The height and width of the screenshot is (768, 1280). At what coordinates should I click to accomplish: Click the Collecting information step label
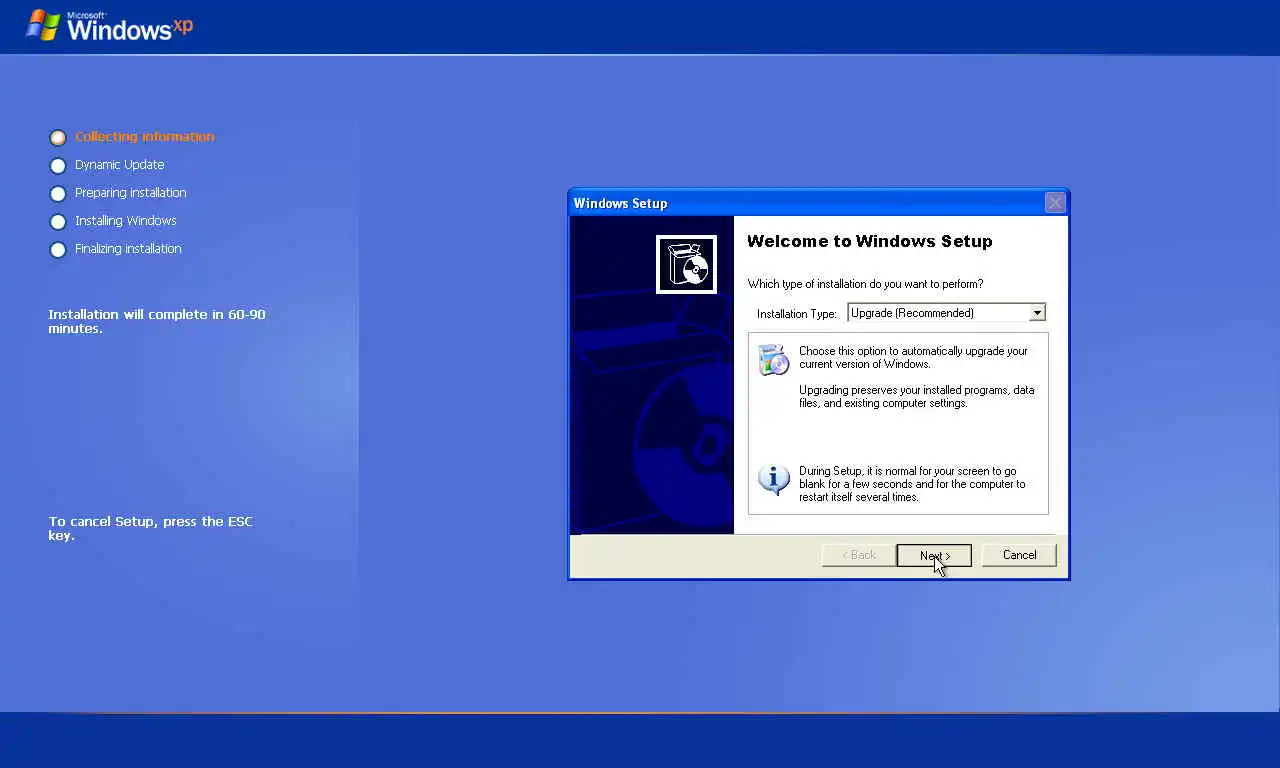[x=144, y=137]
